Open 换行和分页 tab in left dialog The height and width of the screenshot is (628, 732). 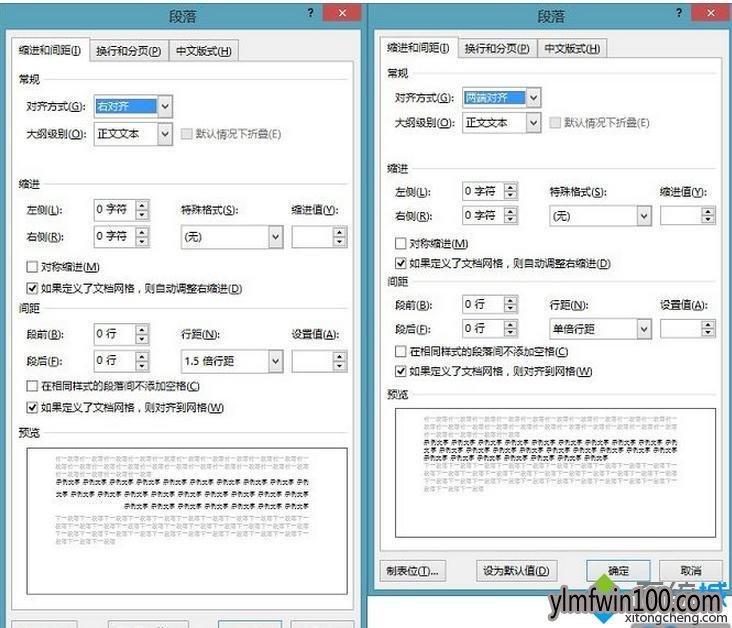(x=128, y=50)
